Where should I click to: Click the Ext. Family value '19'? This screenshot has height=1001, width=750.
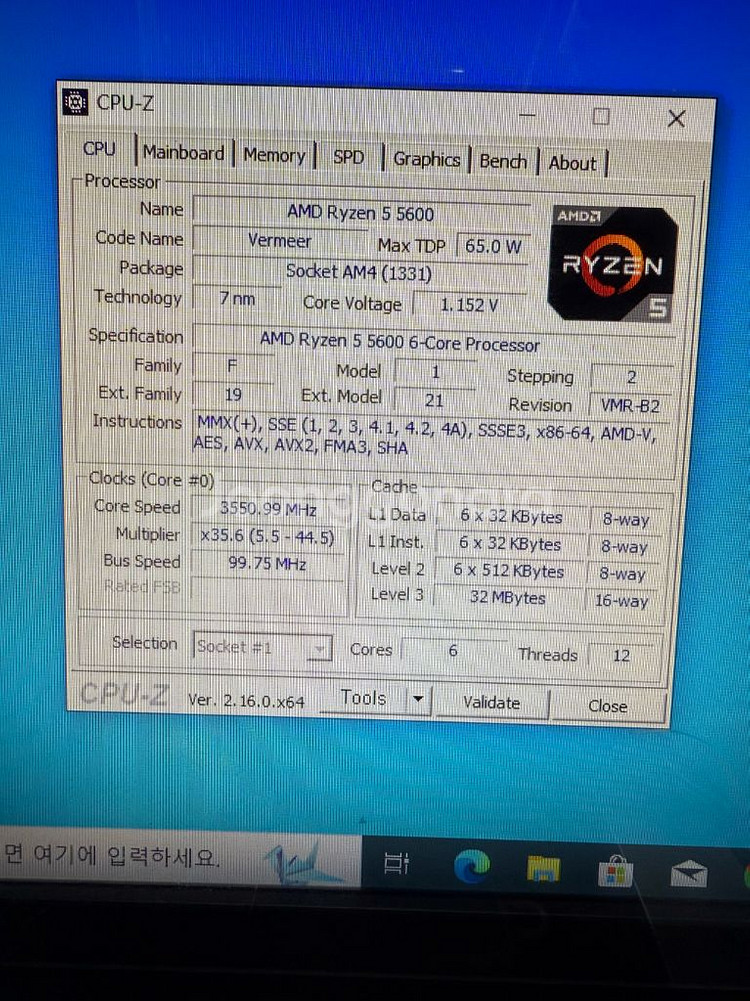click(233, 395)
